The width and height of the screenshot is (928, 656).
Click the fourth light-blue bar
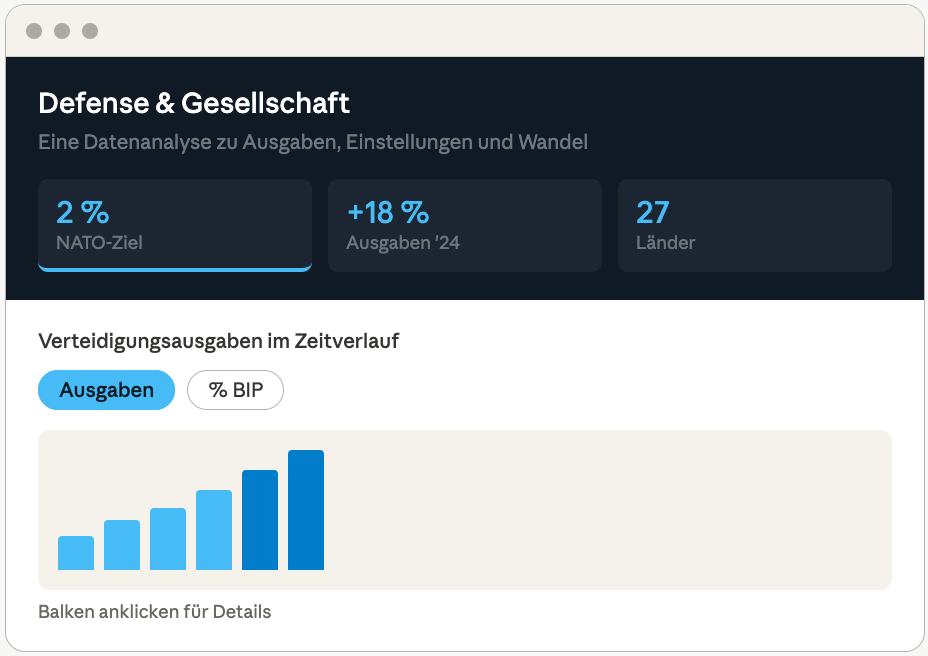click(x=214, y=530)
